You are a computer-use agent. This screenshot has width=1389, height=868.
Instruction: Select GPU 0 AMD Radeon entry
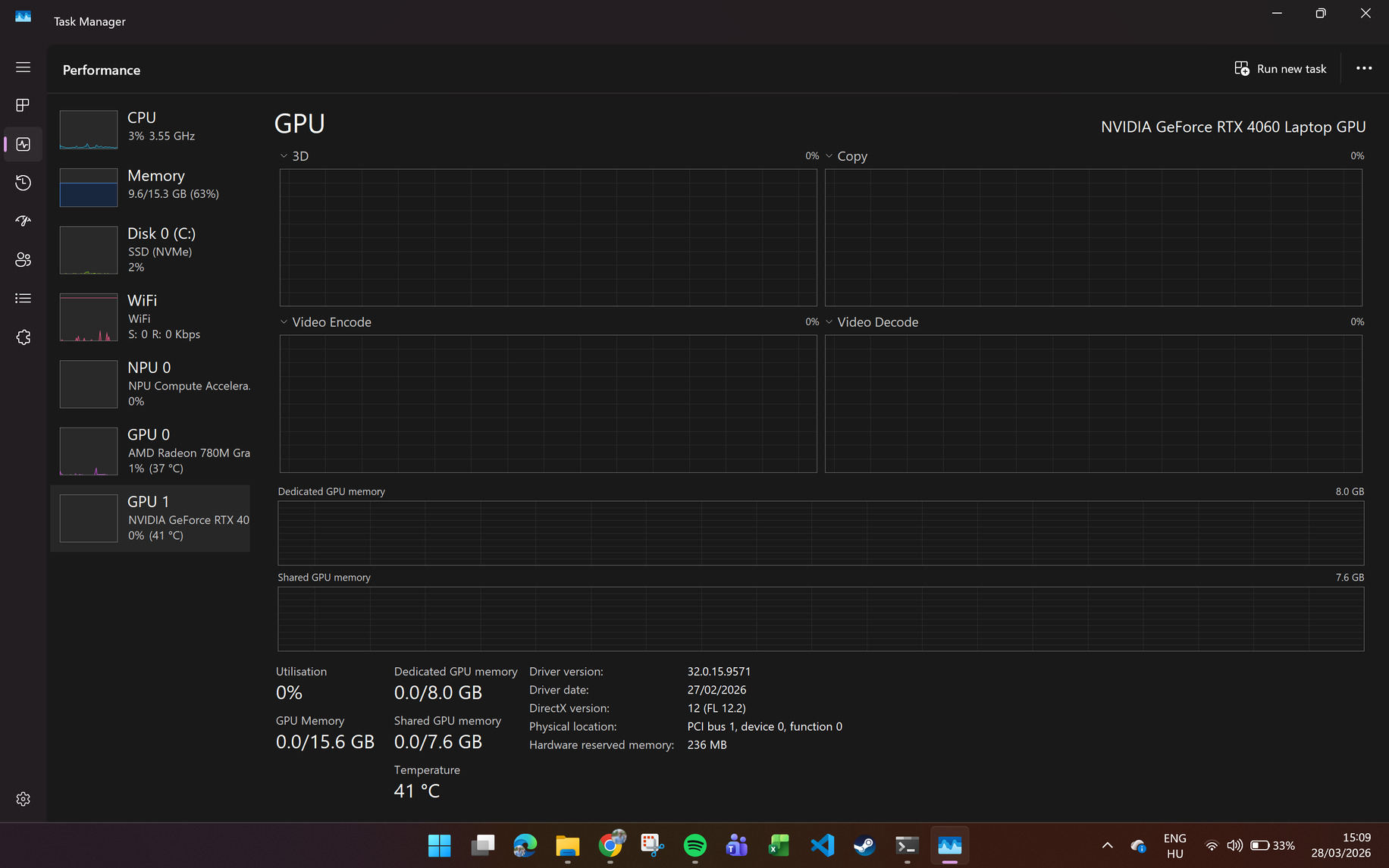click(150, 451)
